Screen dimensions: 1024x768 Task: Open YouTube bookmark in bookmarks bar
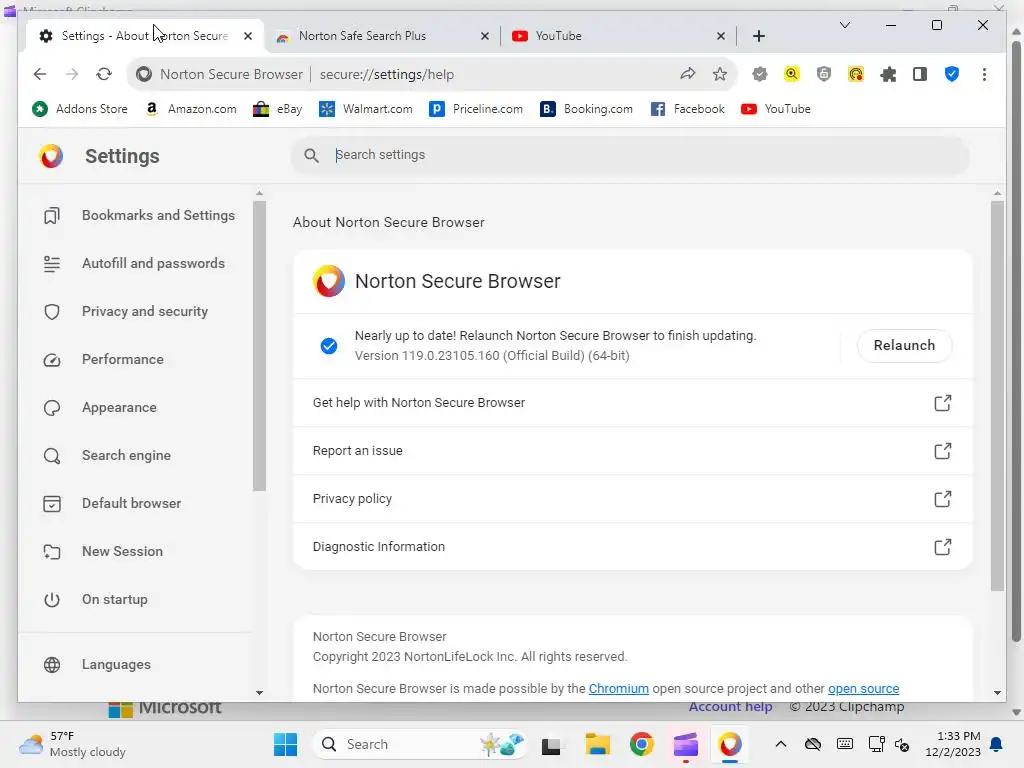tap(776, 109)
